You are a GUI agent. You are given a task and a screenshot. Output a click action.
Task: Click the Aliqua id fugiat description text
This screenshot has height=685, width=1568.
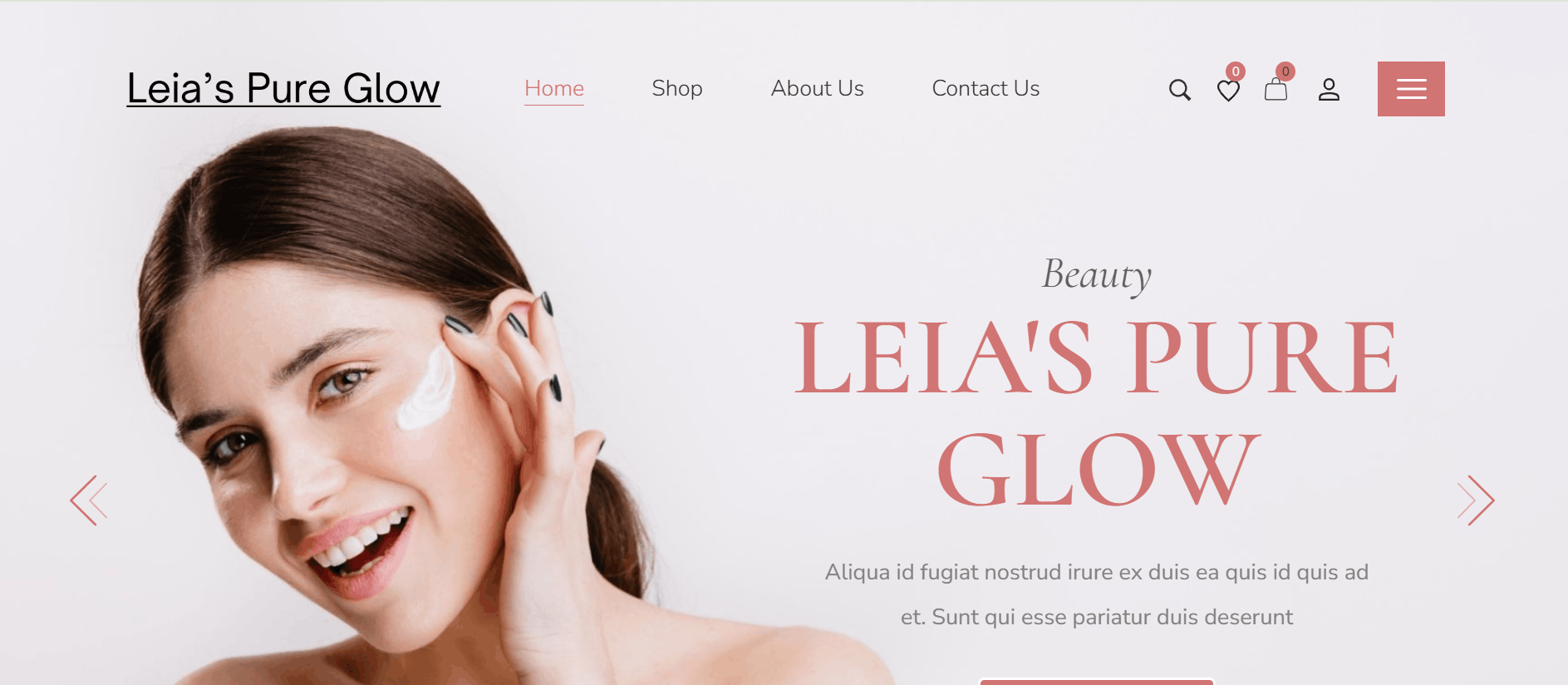(1097, 572)
